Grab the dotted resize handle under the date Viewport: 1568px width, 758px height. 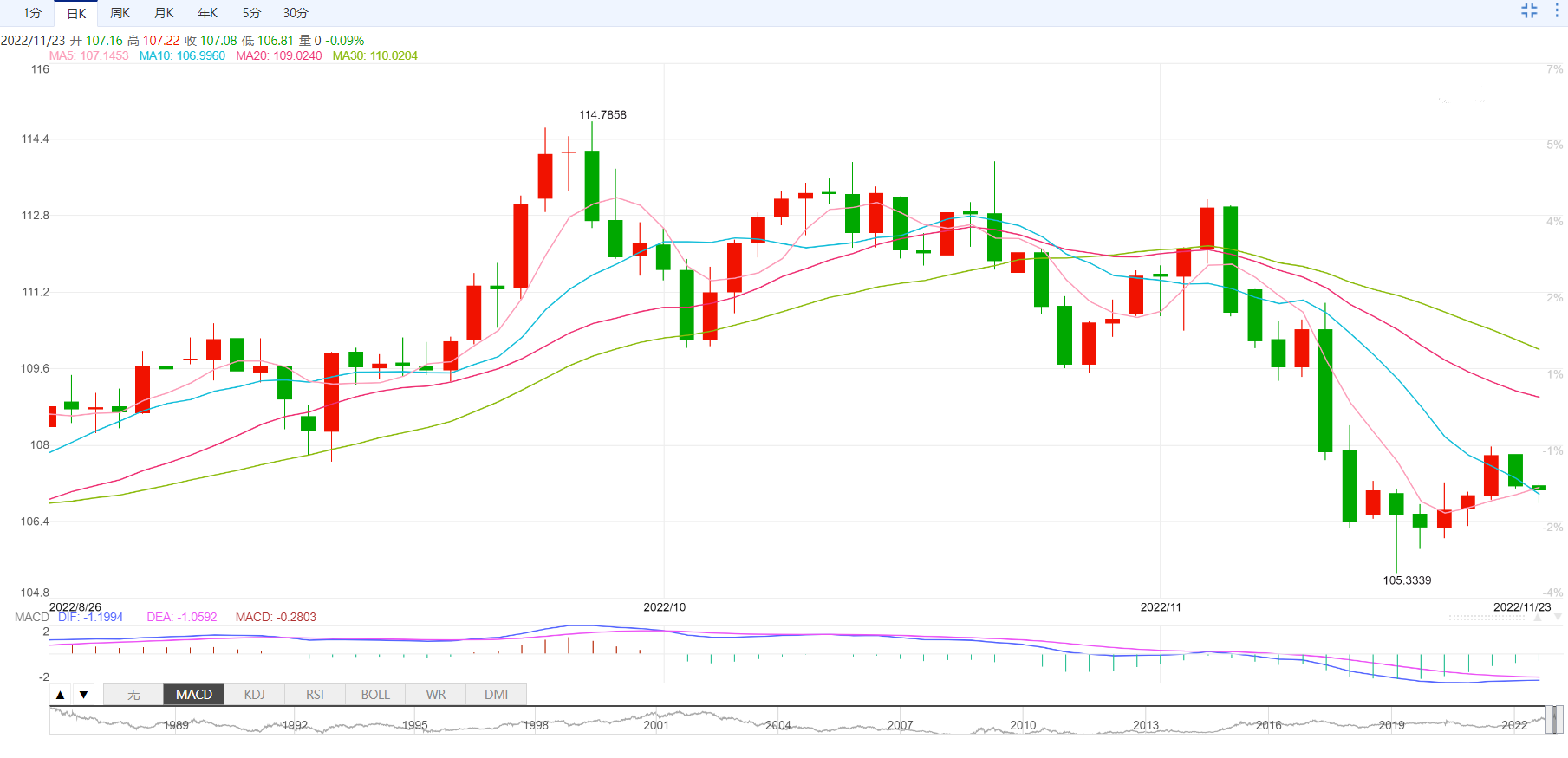coord(1487,618)
